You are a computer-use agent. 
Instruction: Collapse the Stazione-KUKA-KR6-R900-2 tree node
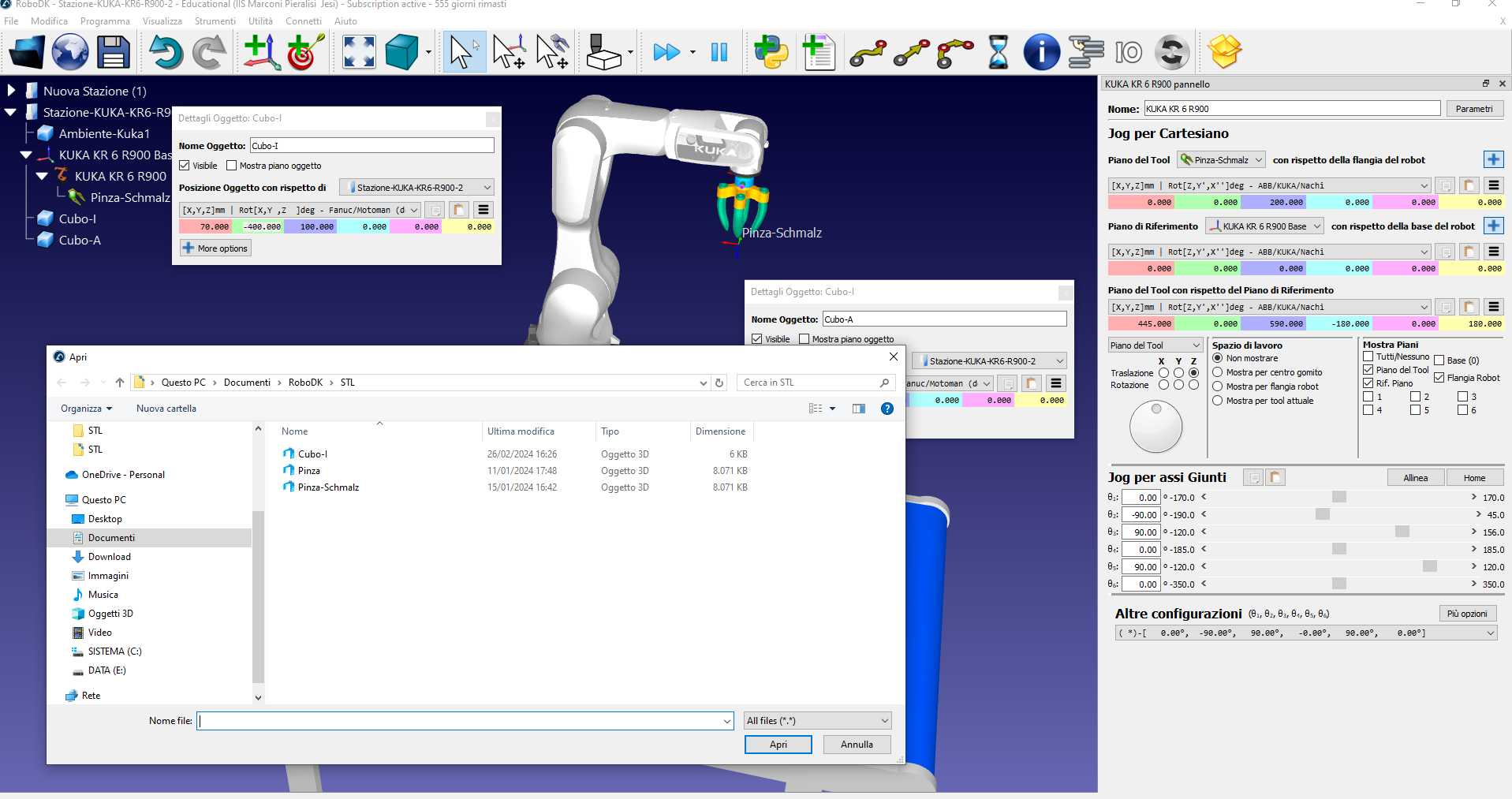[10, 112]
